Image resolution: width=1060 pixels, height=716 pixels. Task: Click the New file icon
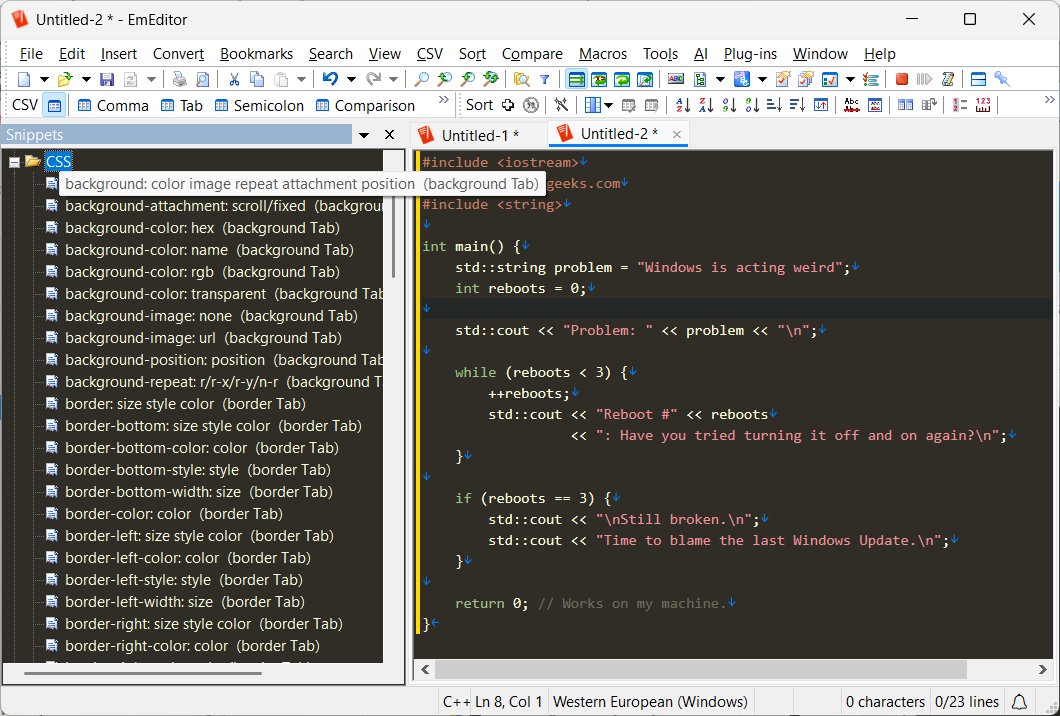pyautogui.click(x=24, y=79)
